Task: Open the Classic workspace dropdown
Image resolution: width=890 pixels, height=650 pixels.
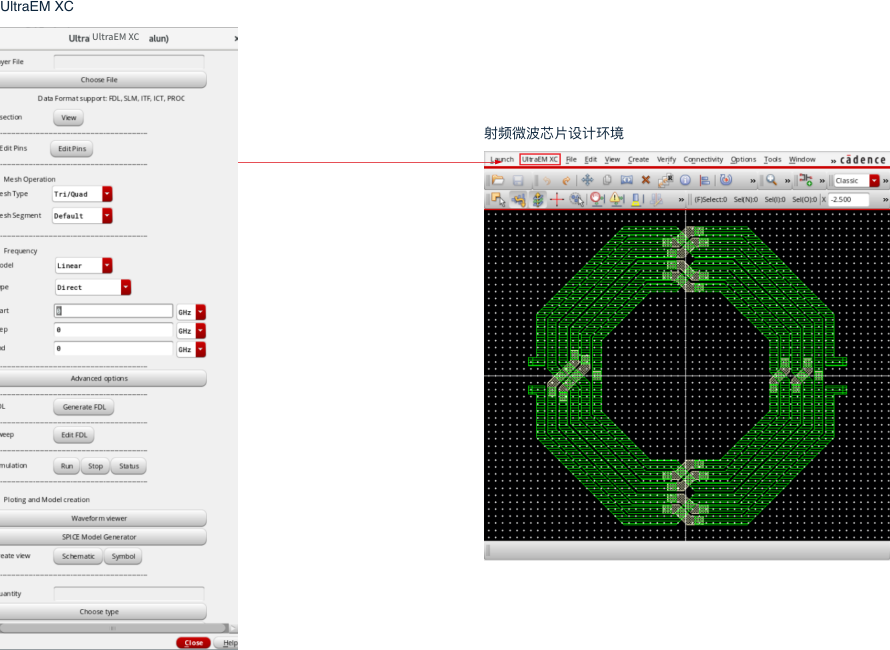Action: coord(874,181)
